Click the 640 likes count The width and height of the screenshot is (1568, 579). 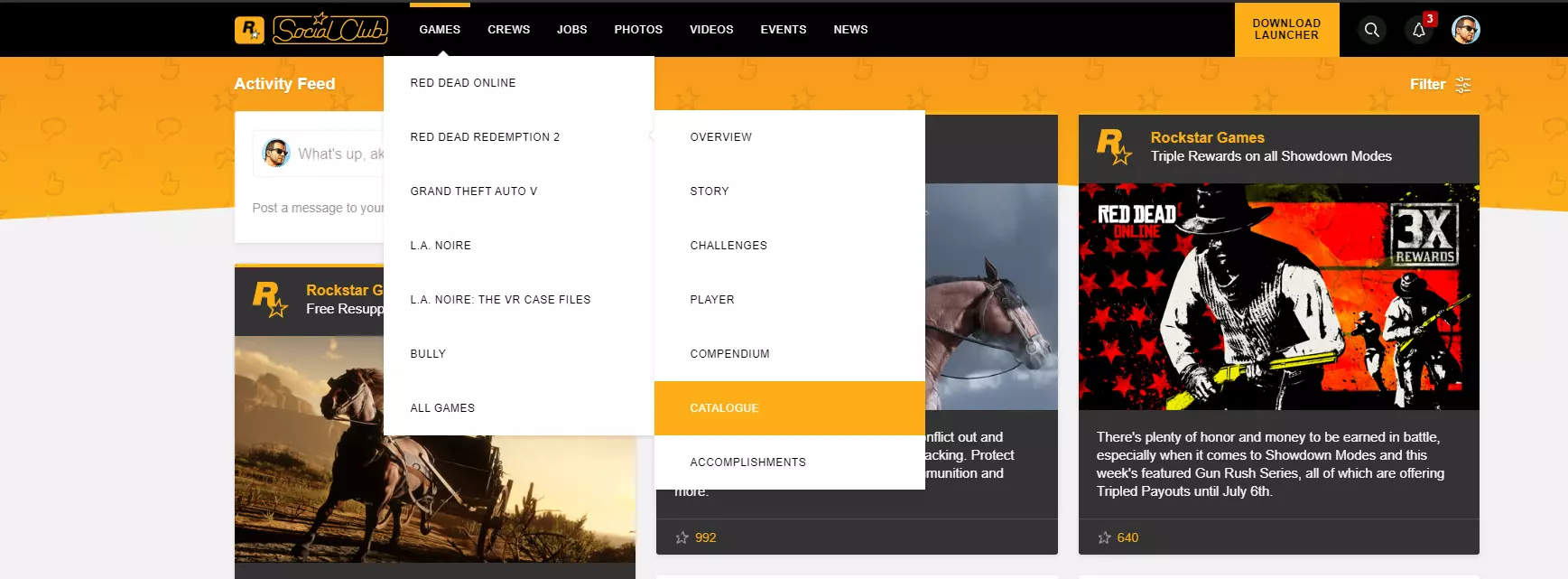point(1127,537)
